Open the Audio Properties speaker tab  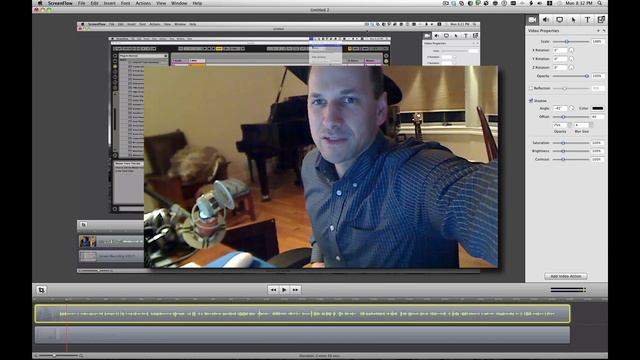coord(546,20)
